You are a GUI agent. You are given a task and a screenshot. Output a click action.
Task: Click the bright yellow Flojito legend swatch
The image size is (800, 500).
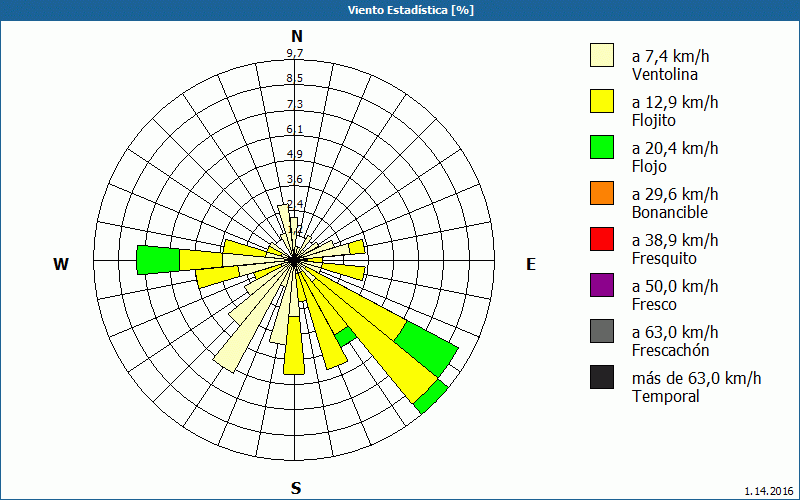[602, 101]
